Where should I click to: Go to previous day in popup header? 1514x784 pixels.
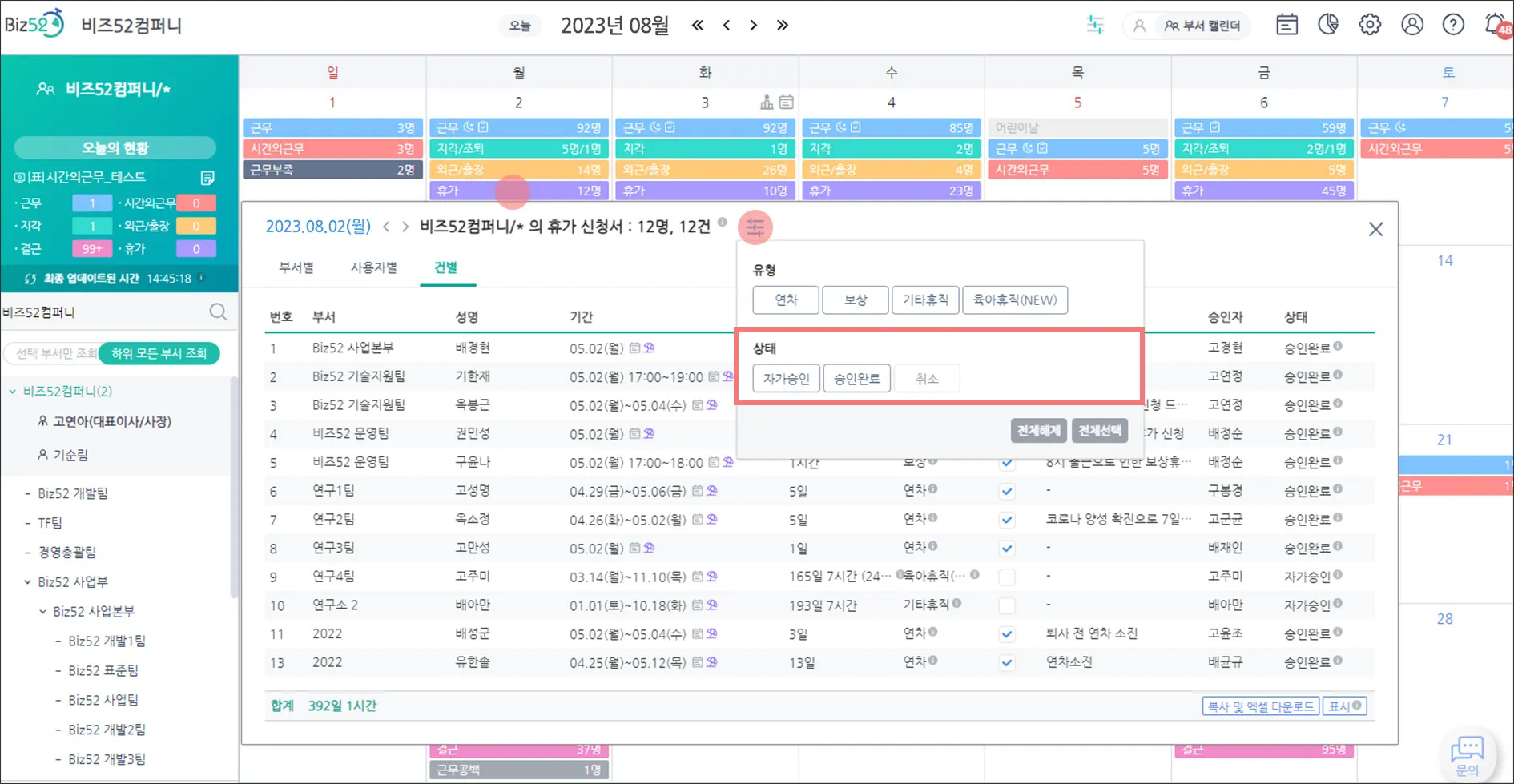386,227
